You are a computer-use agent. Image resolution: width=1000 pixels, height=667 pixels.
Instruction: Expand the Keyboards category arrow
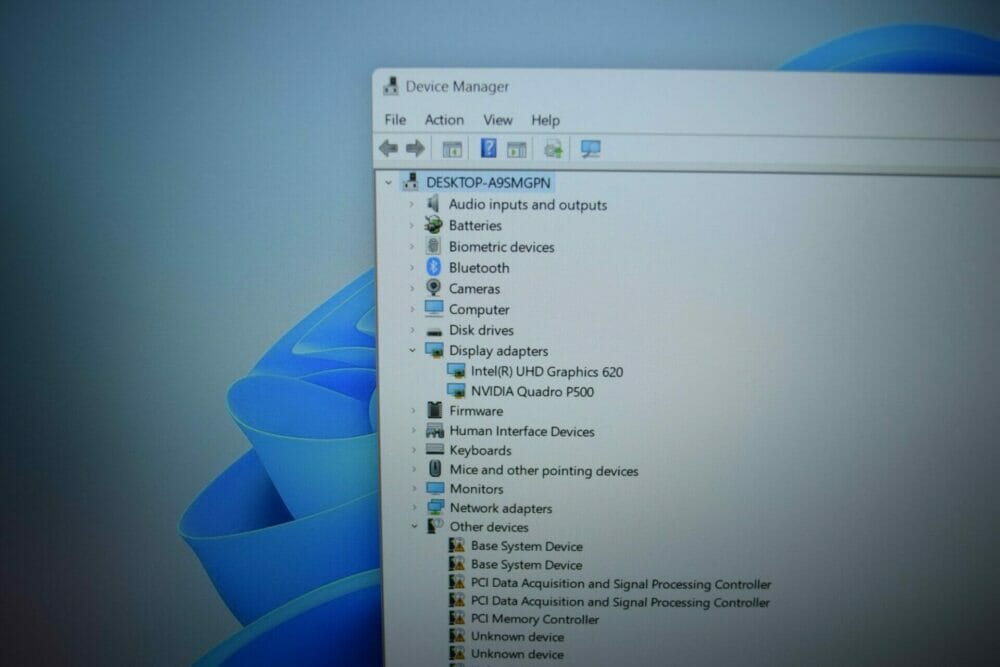click(x=413, y=450)
